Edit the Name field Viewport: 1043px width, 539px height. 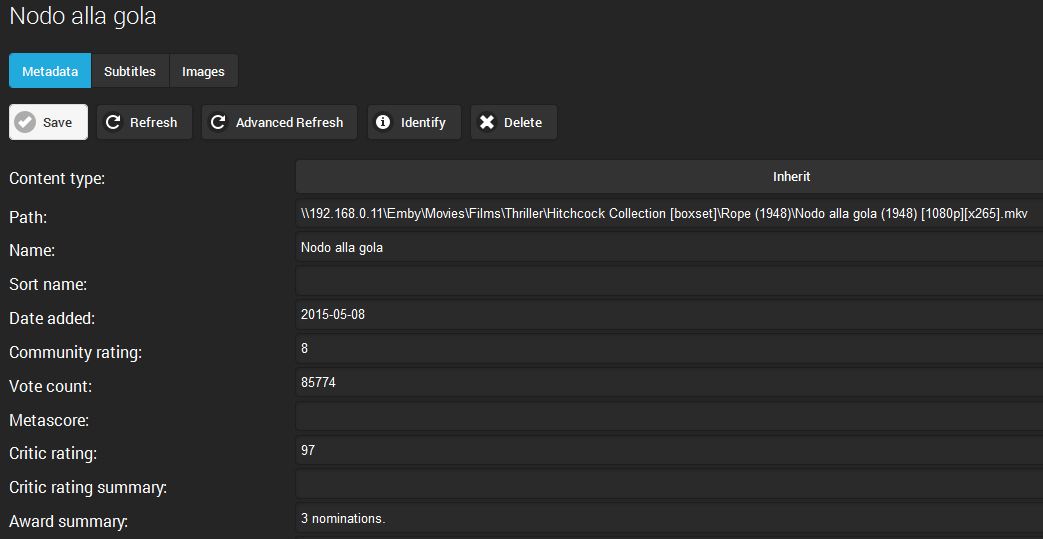tap(669, 248)
